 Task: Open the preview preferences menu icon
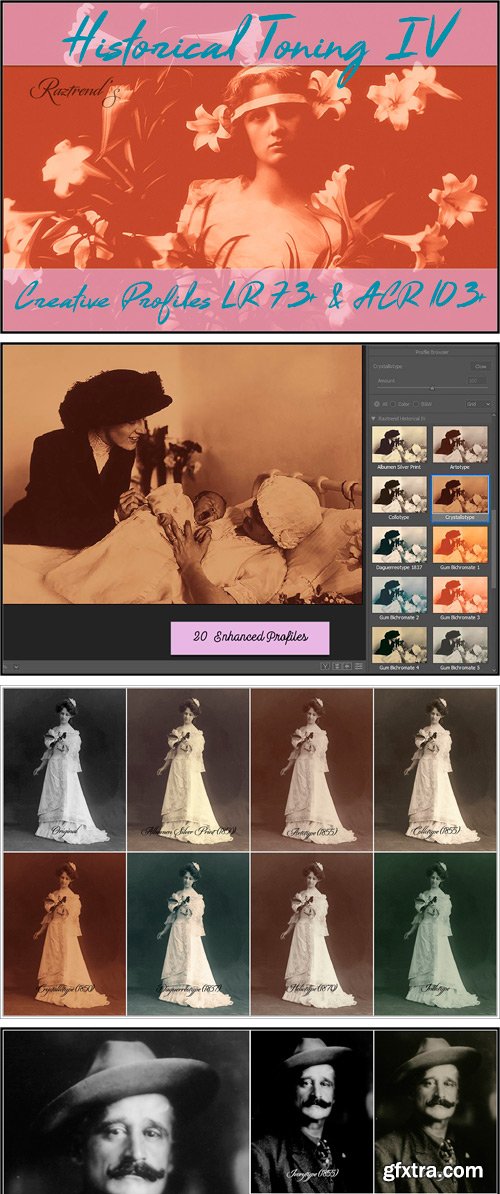tap(358, 666)
